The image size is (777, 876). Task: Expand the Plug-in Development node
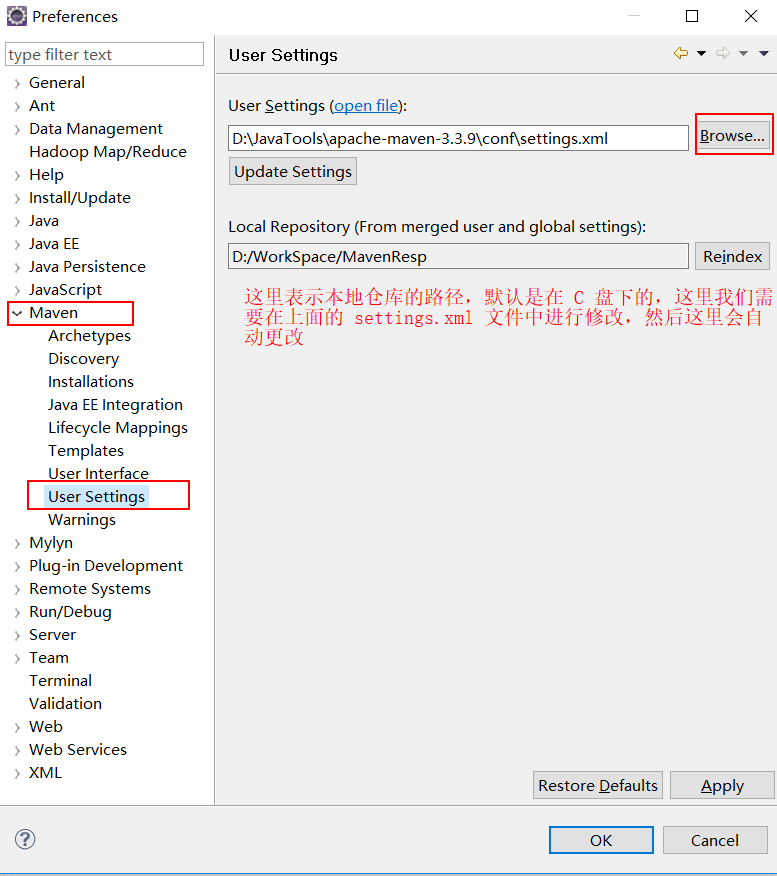coord(17,566)
